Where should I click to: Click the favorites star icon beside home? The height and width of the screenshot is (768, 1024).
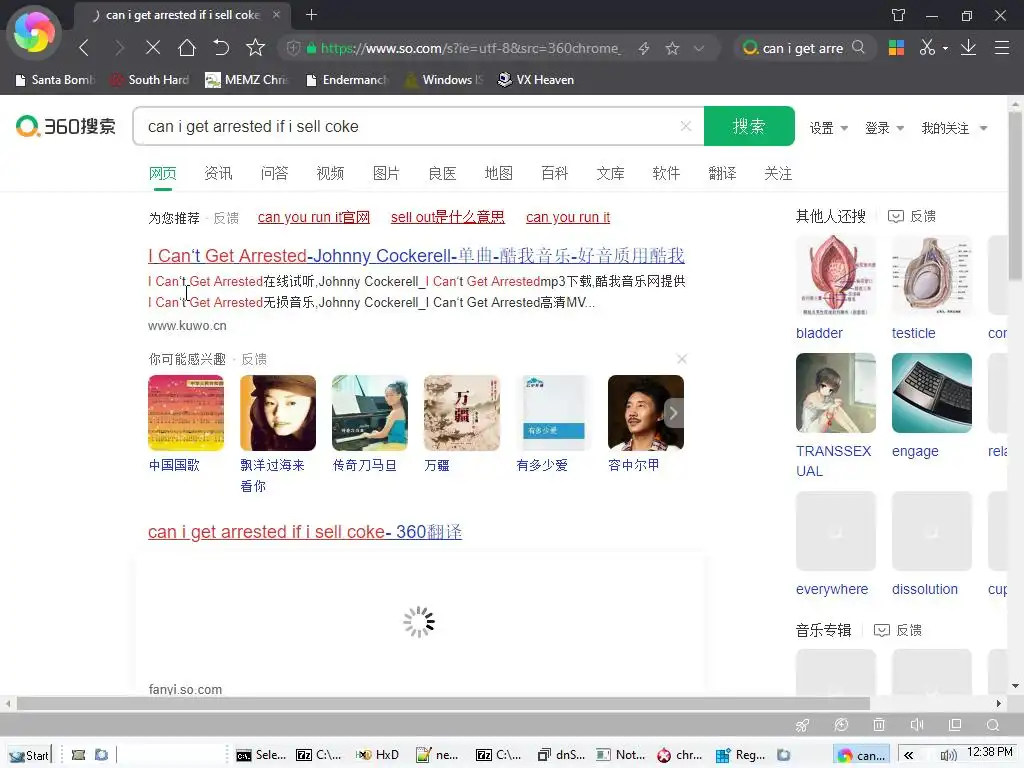[x=255, y=48]
